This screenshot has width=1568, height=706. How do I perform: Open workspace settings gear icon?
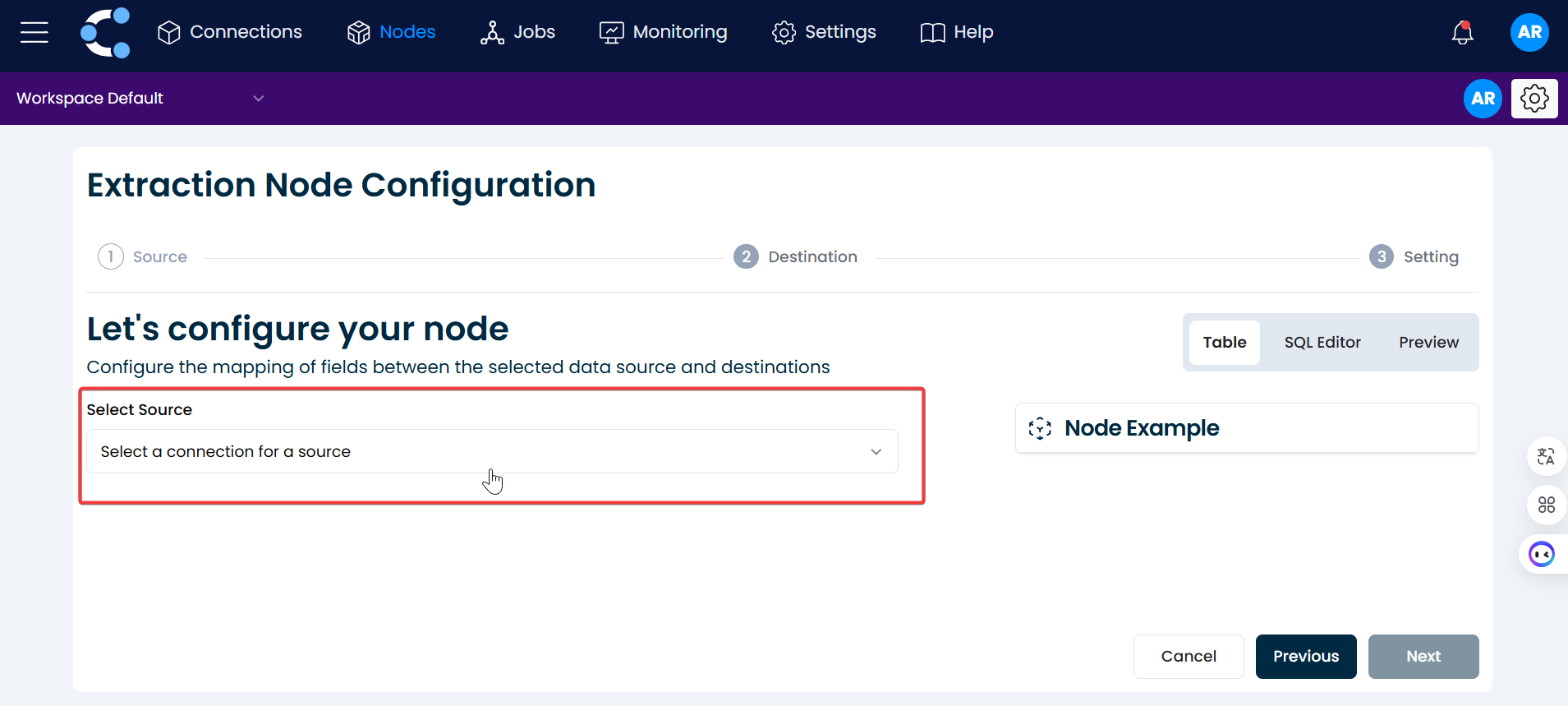(x=1534, y=99)
